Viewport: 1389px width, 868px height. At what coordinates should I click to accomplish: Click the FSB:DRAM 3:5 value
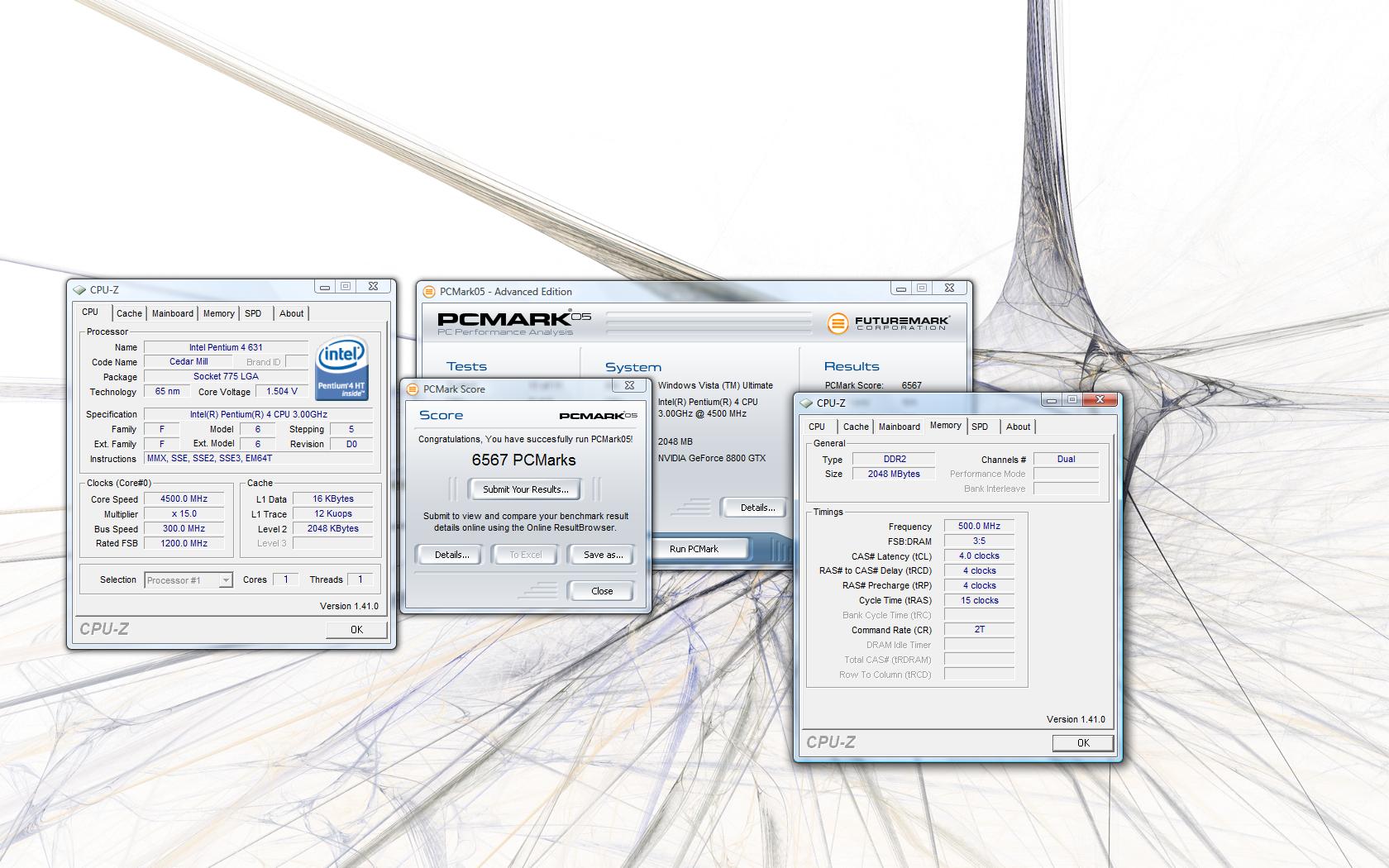tap(979, 541)
